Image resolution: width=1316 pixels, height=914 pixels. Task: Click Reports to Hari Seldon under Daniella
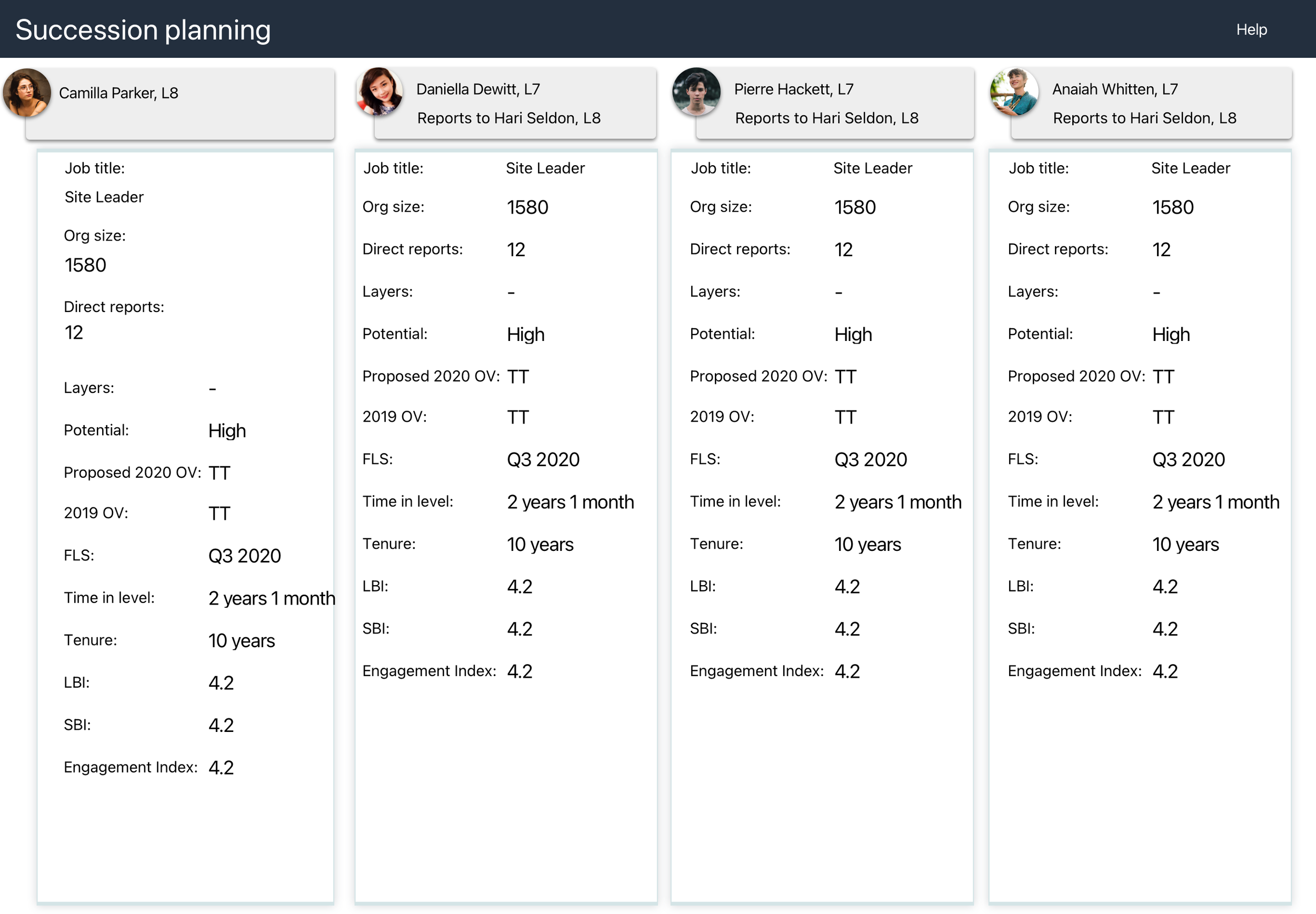(x=508, y=118)
